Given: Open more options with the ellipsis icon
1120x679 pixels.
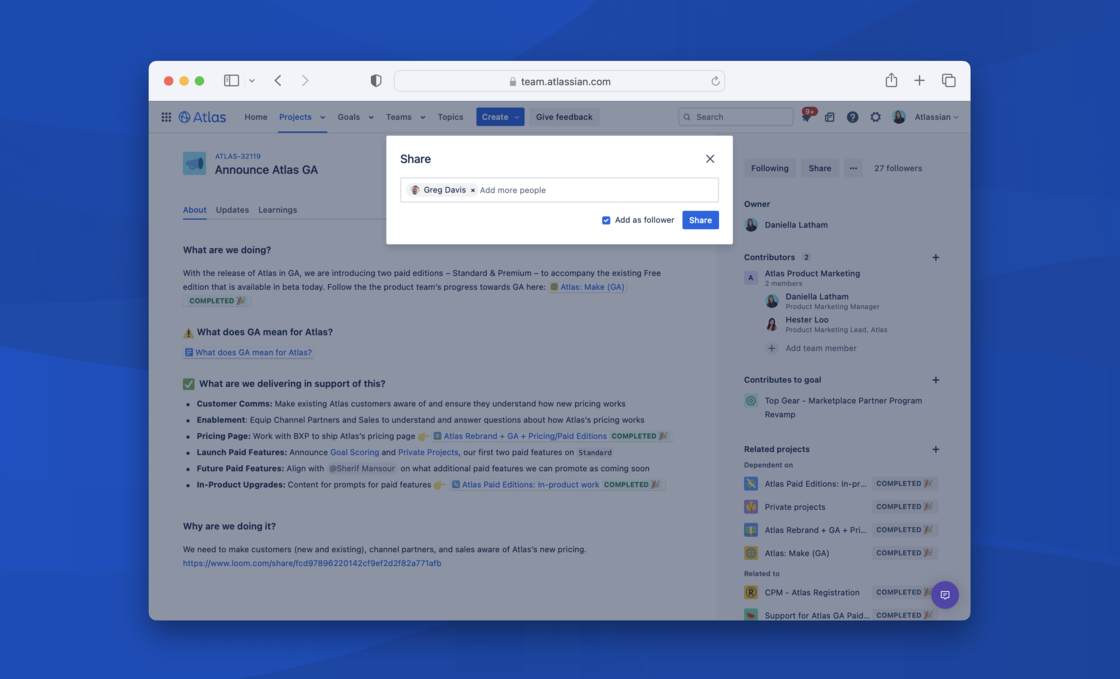Looking at the screenshot, I should pos(853,168).
